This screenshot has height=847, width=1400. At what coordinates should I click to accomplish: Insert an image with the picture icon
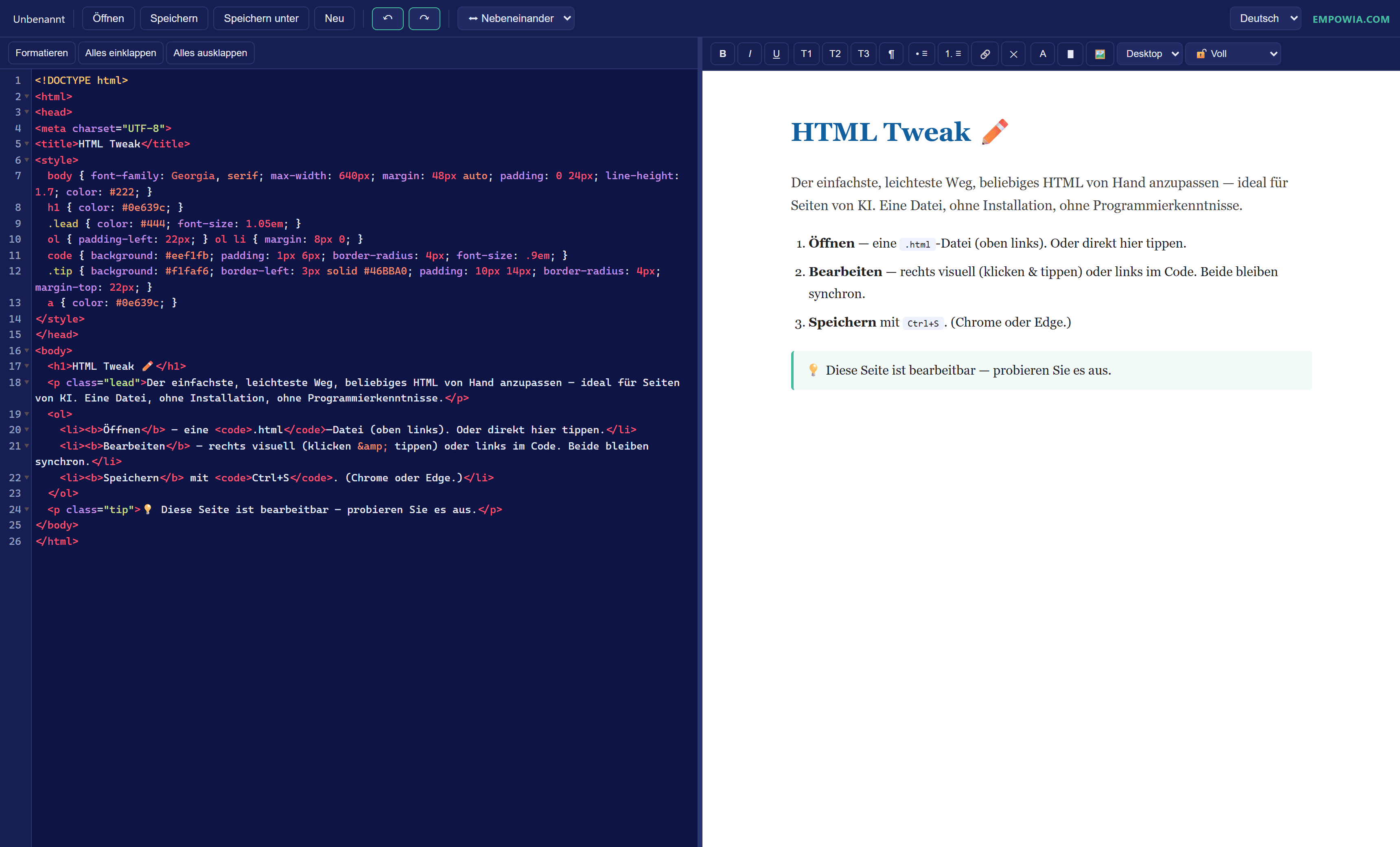tap(1100, 53)
